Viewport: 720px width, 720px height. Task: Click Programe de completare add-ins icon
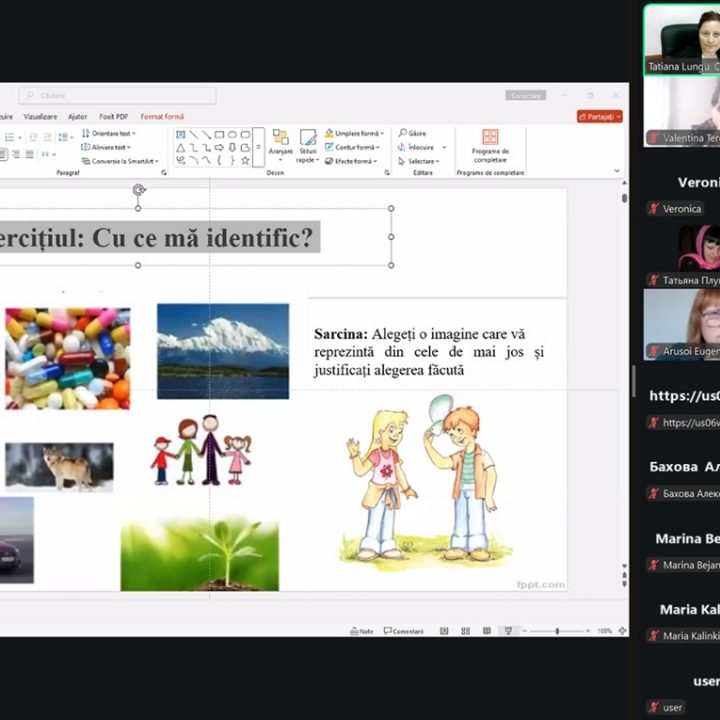(x=490, y=145)
